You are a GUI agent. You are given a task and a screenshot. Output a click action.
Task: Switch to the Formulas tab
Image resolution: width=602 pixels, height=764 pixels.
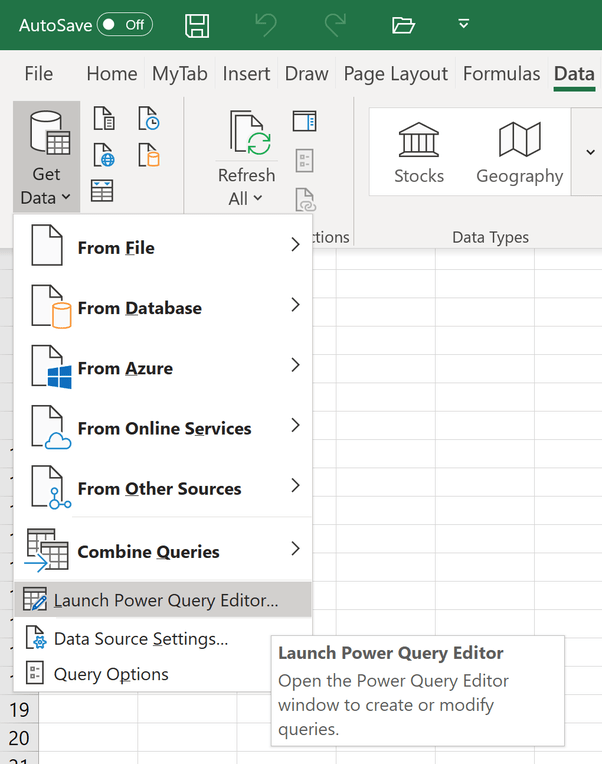[x=501, y=74]
